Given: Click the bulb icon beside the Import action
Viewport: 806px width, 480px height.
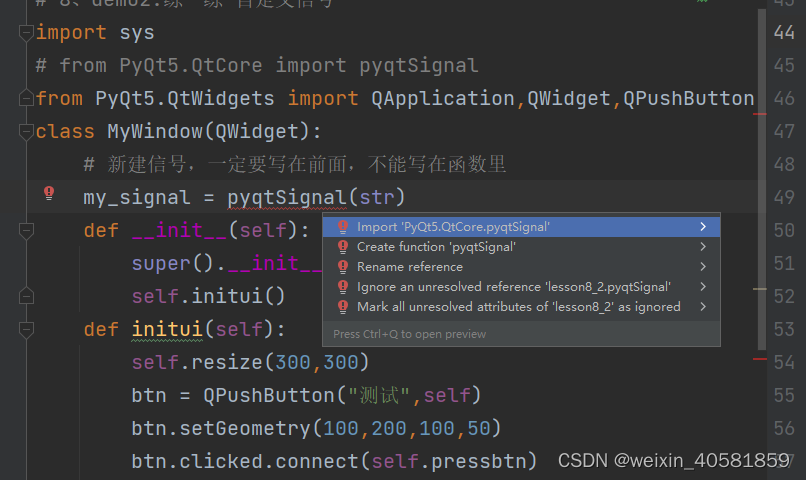Looking at the screenshot, I should [343, 227].
